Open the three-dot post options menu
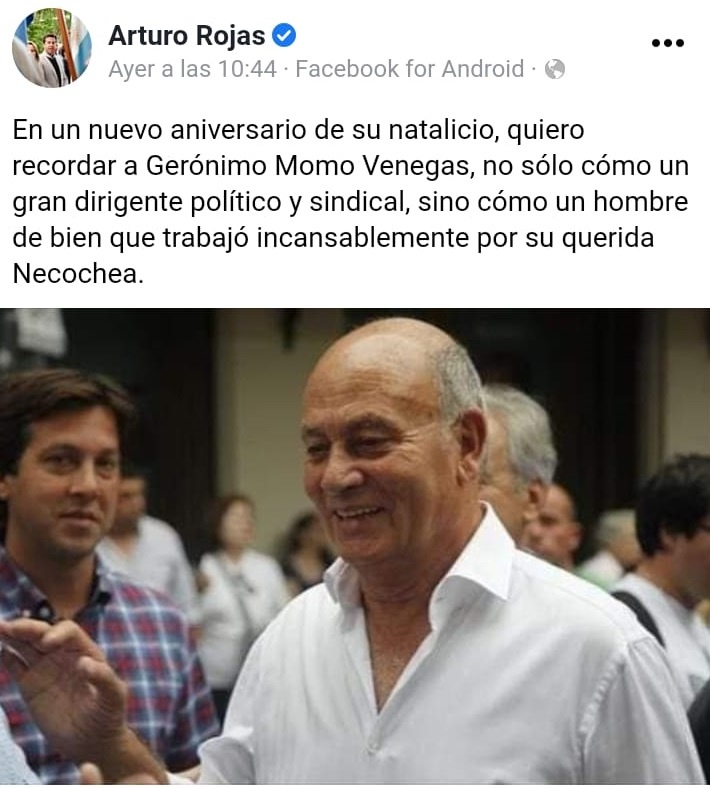Screen dimensions: 710x788 point(668,43)
